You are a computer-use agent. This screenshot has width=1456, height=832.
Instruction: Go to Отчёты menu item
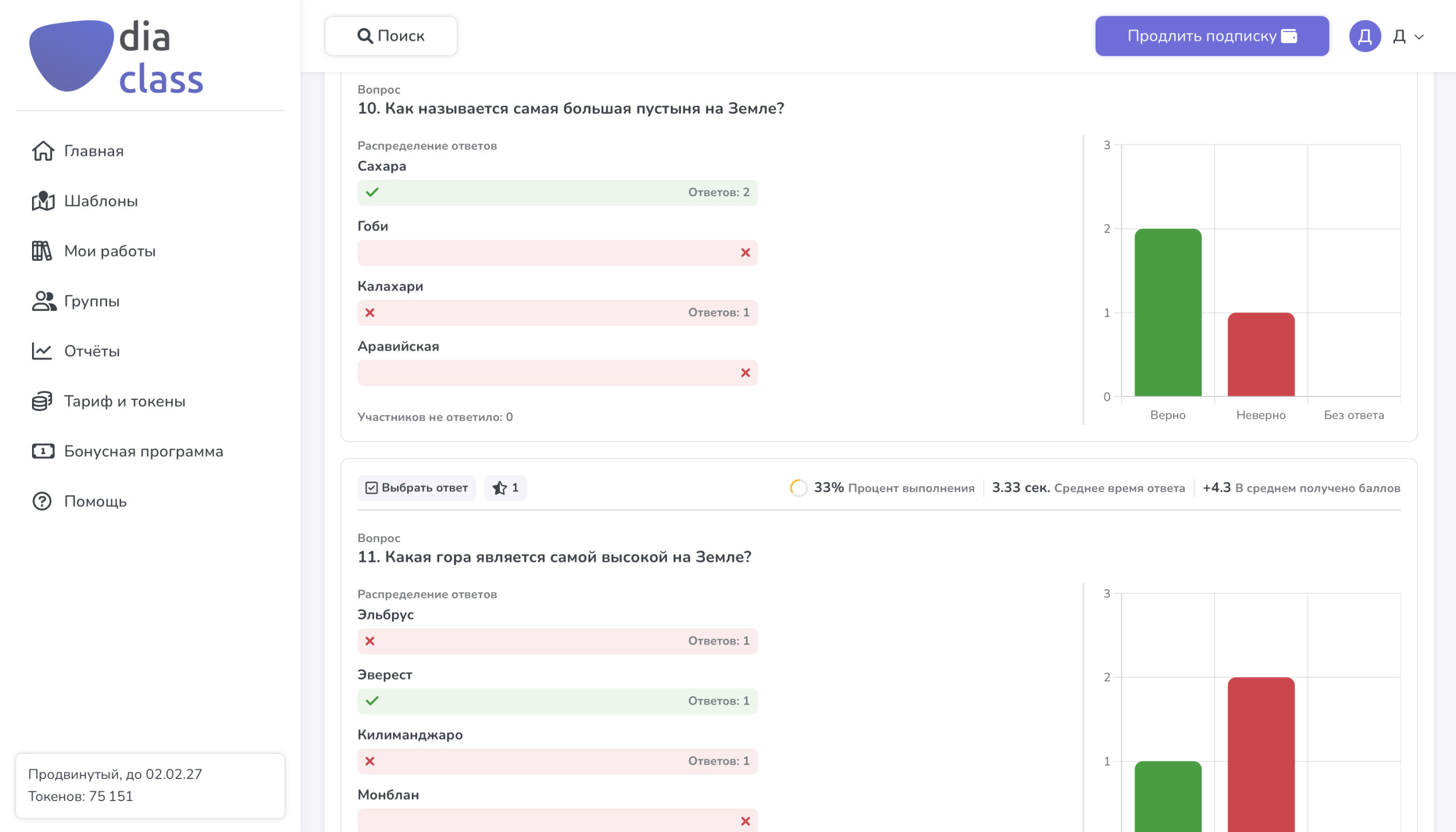(x=92, y=351)
